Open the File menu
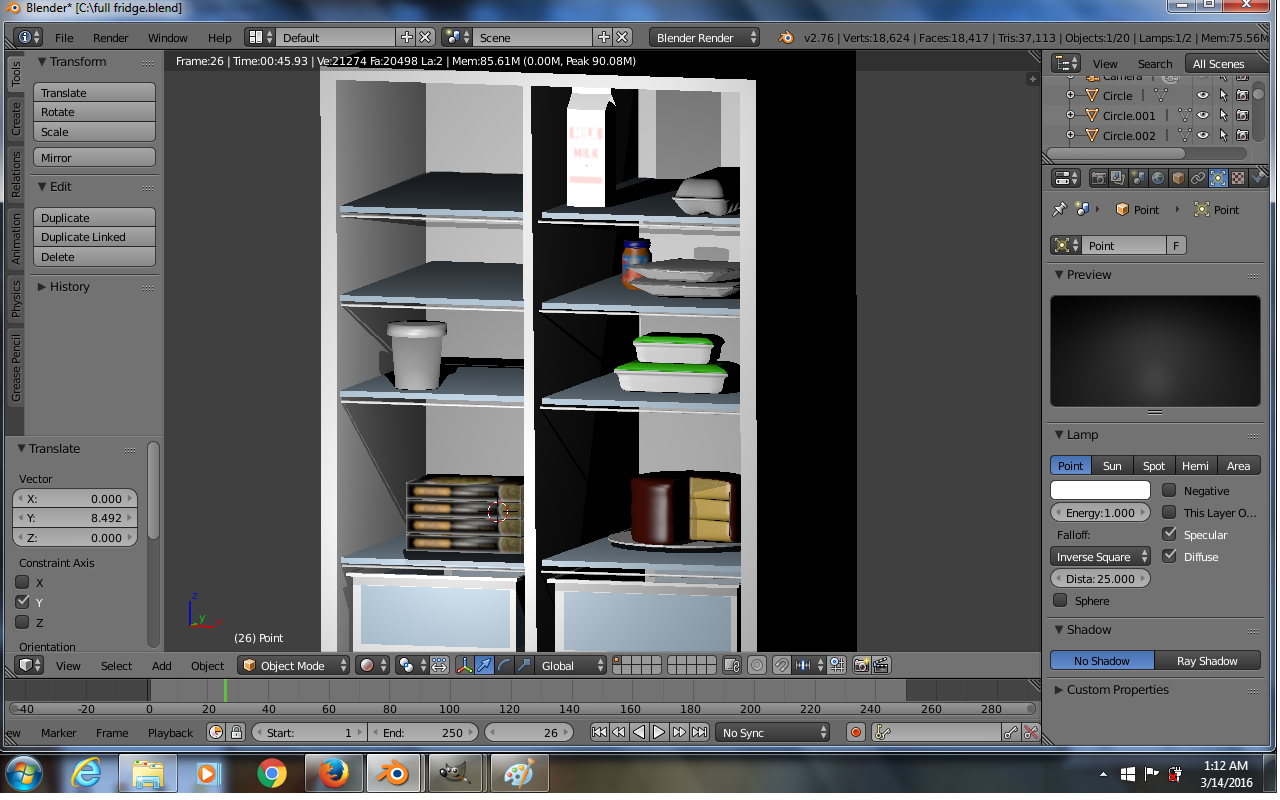The image size is (1280, 800). click(64, 38)
